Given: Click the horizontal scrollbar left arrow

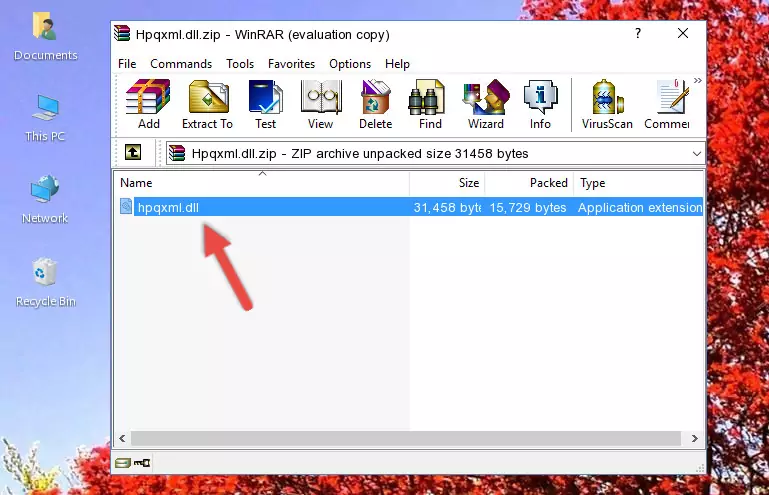Looking at the screenshot, I should click(123, 438).
